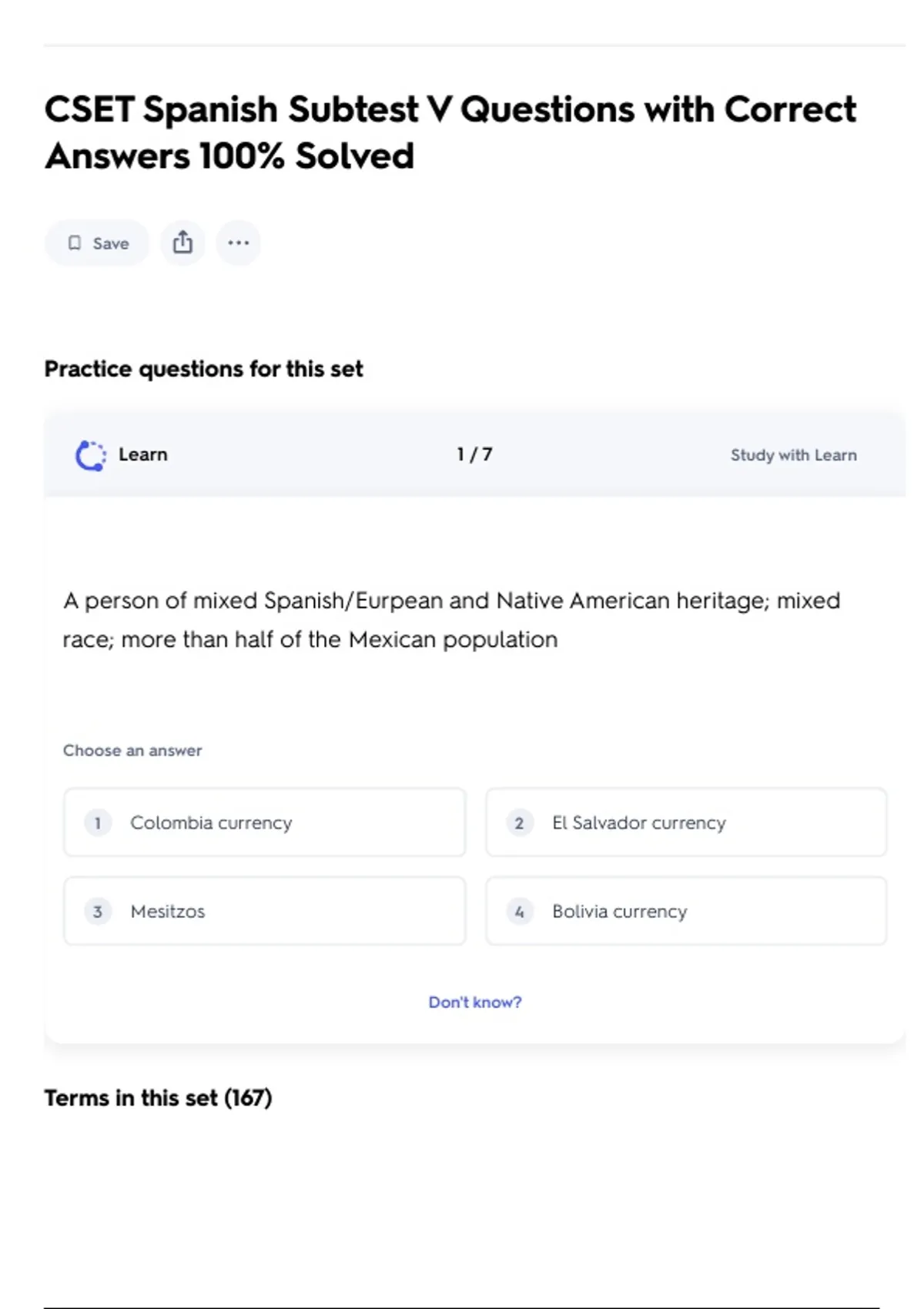Click the Choose an answer label
Image resolution: width=924 pixels, height=1309 pixels.
pyautogui.click(x=132, y=750)
